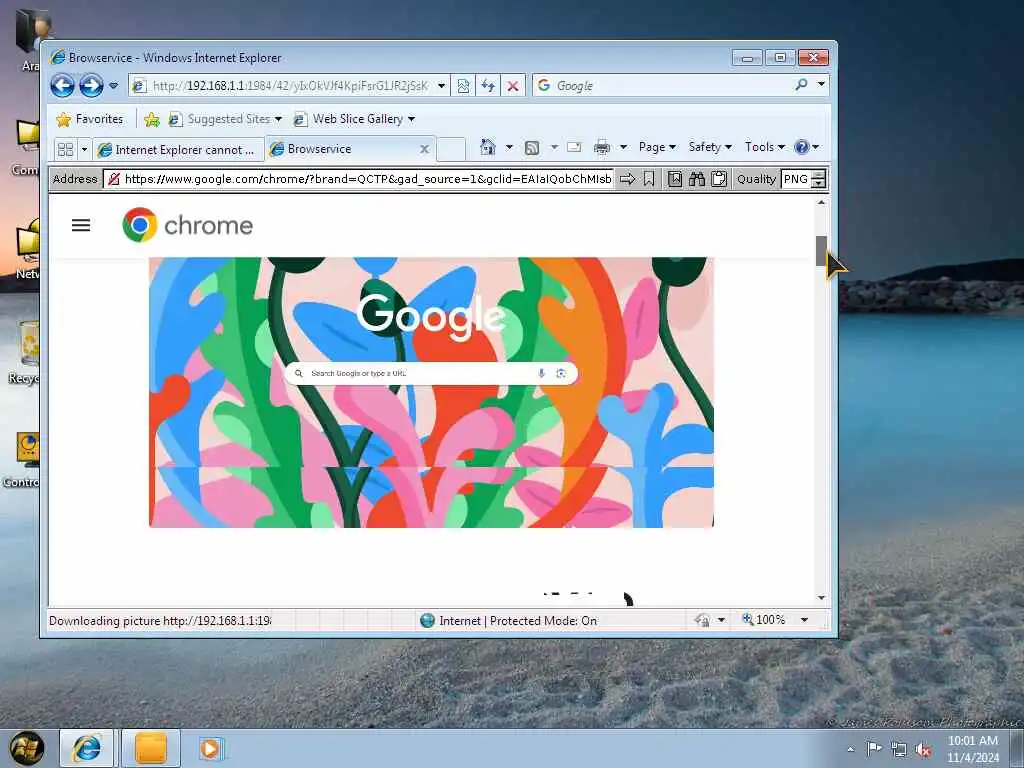
Task: Click the Browservice Find binoculars icon
Action: pyautogui.click(x=697, y=179)
